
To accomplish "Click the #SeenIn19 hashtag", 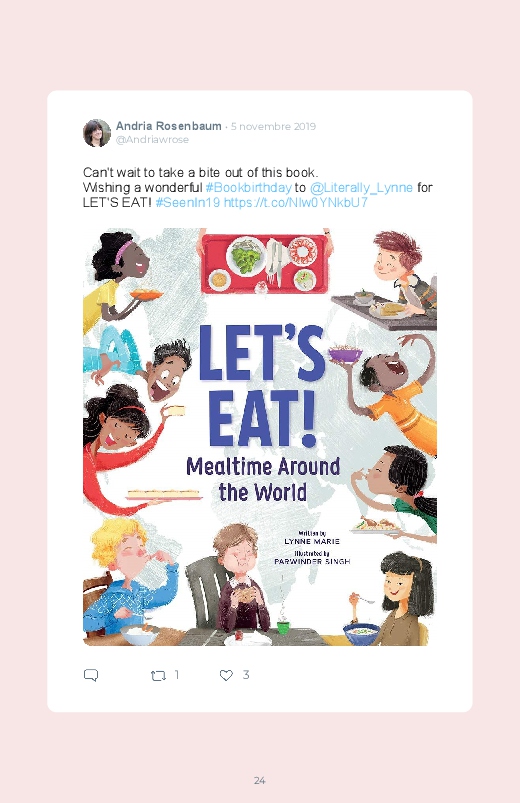I will pyautogui.click(x=188, y=202).
